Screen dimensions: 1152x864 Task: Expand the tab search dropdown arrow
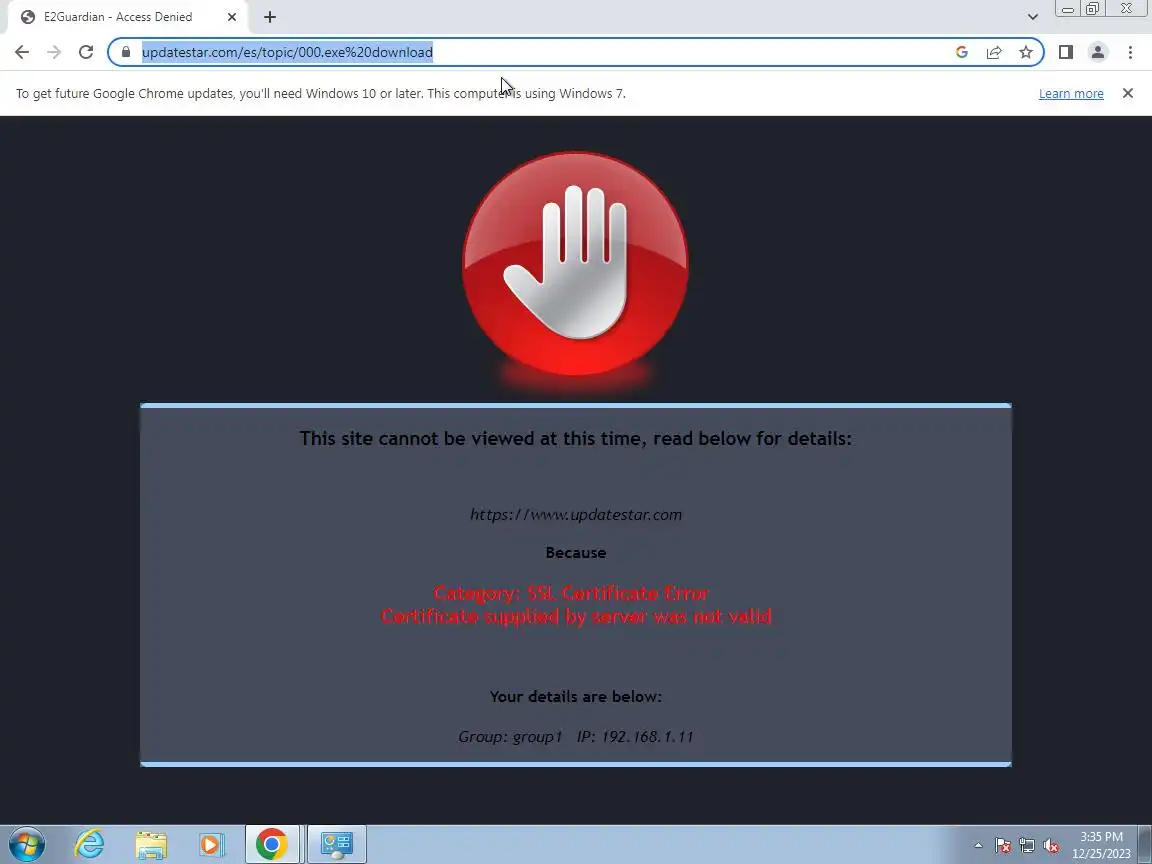coord(1032,17)
